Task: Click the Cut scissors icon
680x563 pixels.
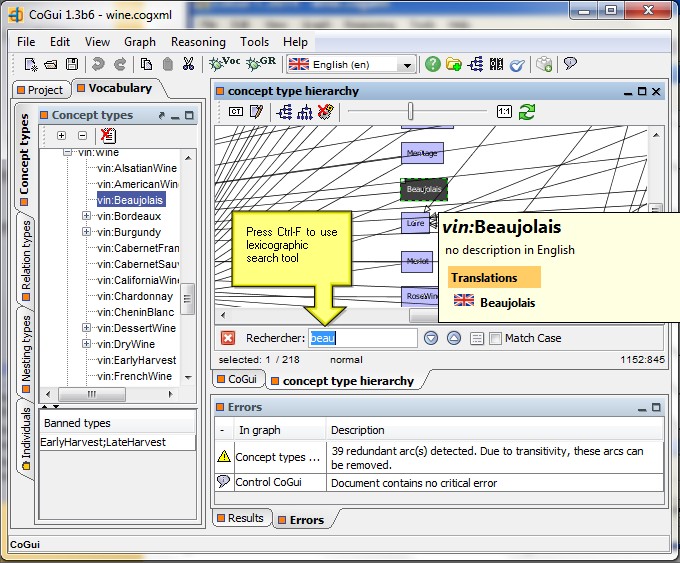Action: [188, 64]
